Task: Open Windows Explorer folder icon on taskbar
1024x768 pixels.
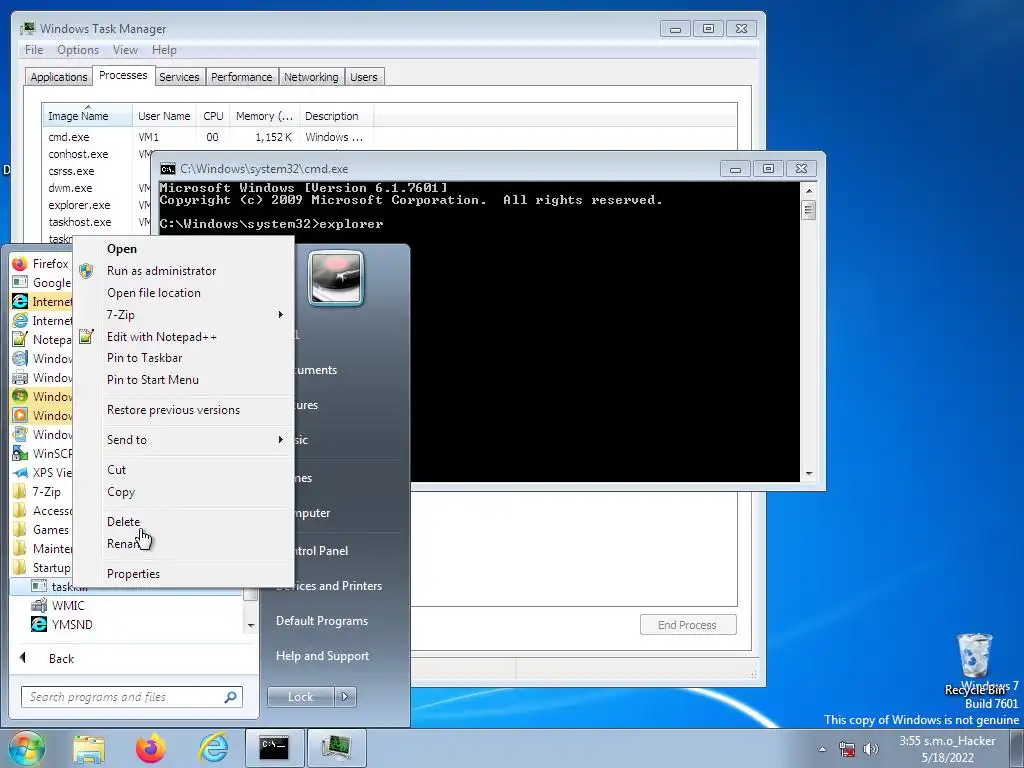Action: click(89, 748)
